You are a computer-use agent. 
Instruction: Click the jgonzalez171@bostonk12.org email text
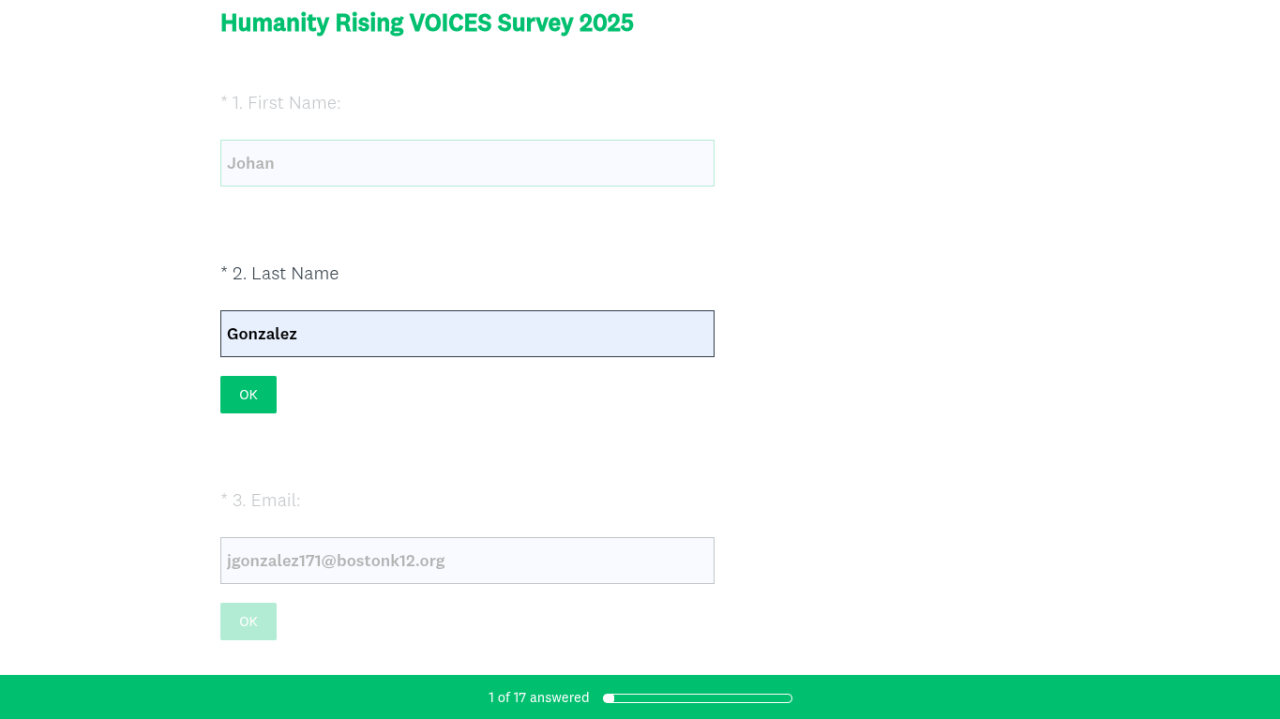336,560
